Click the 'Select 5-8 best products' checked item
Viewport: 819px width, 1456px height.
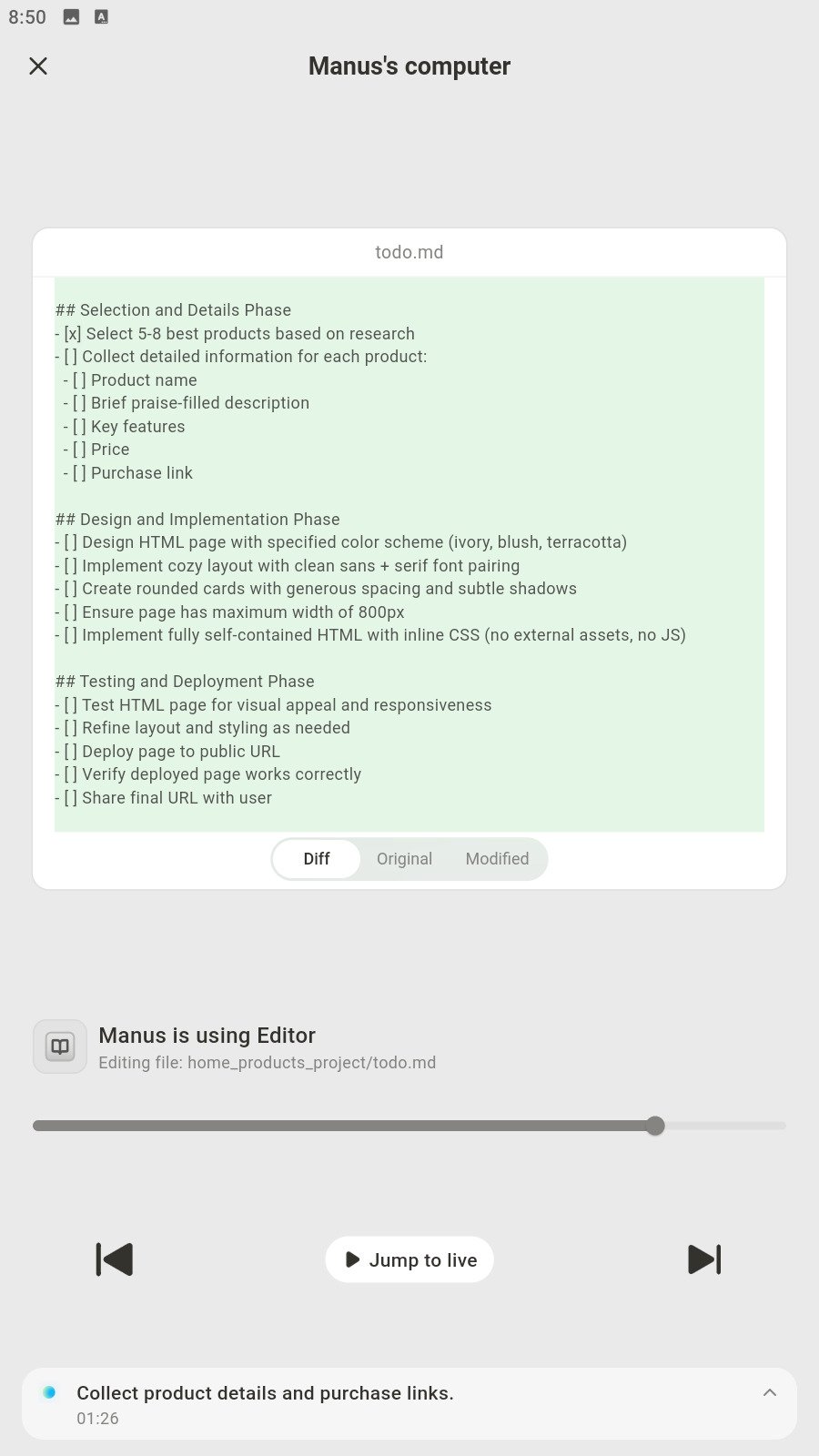[238, 334]
